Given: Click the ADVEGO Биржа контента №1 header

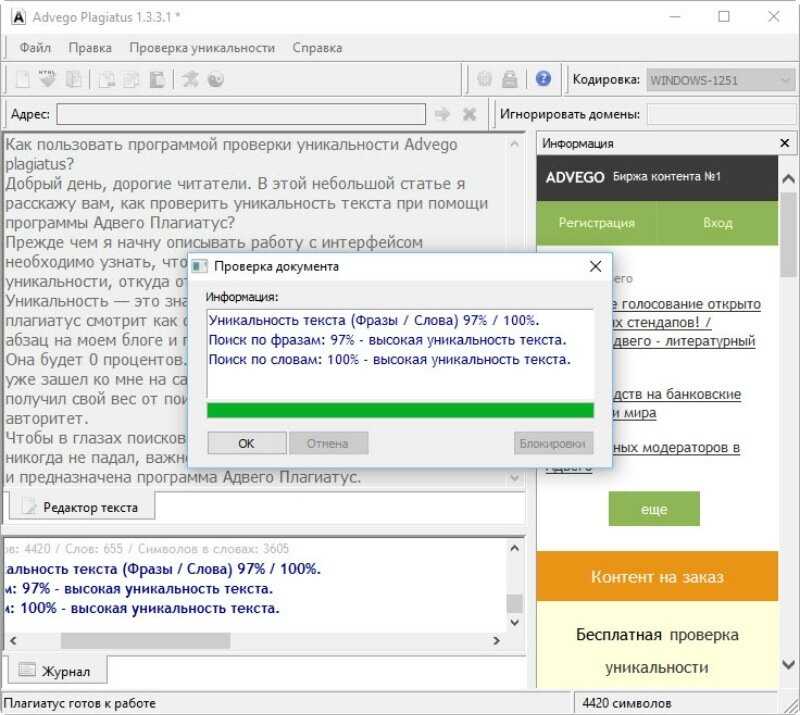Looking at the screenshot, I should (657, 177).
